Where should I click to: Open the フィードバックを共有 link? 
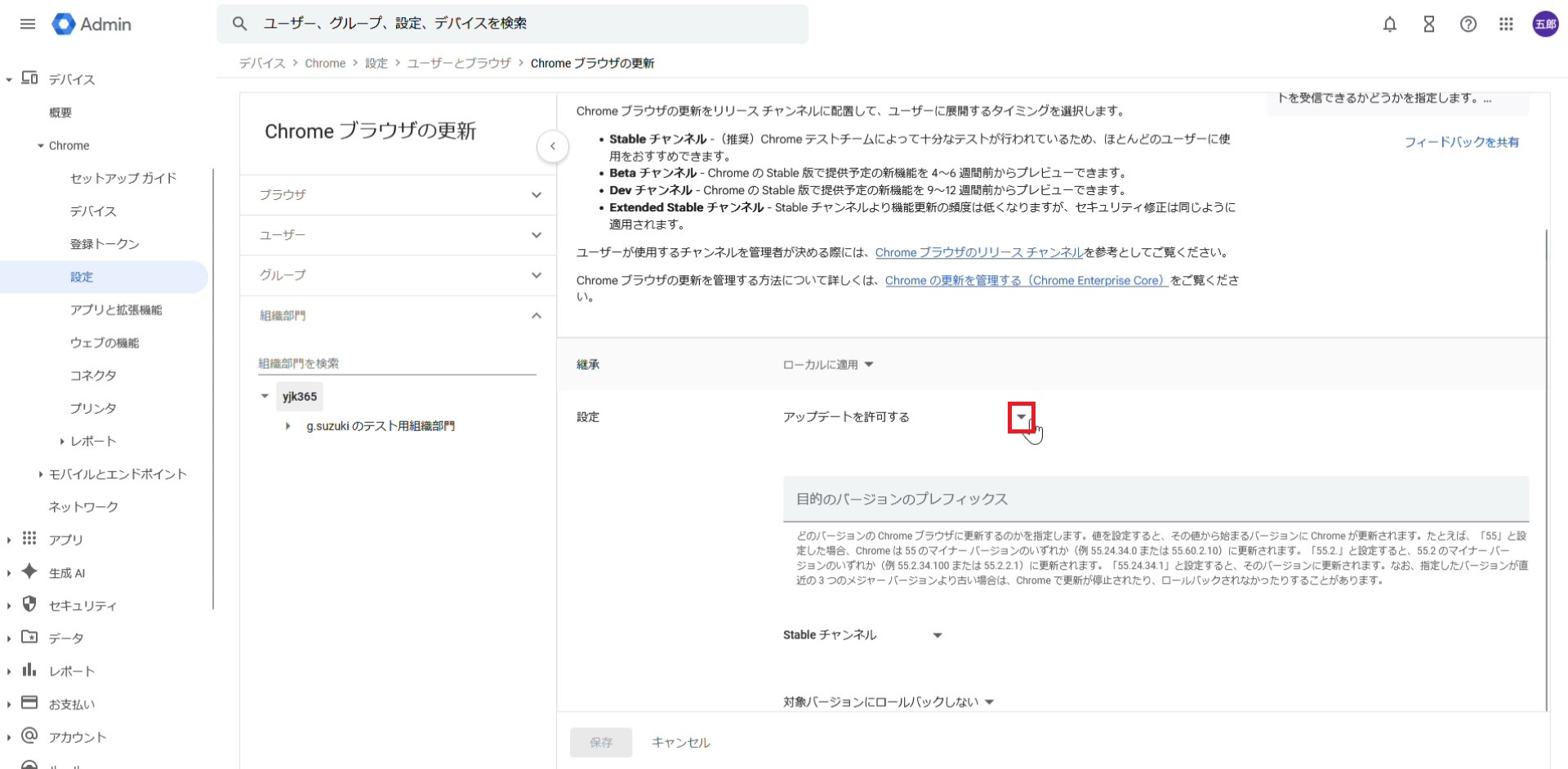click(1461, 142)
